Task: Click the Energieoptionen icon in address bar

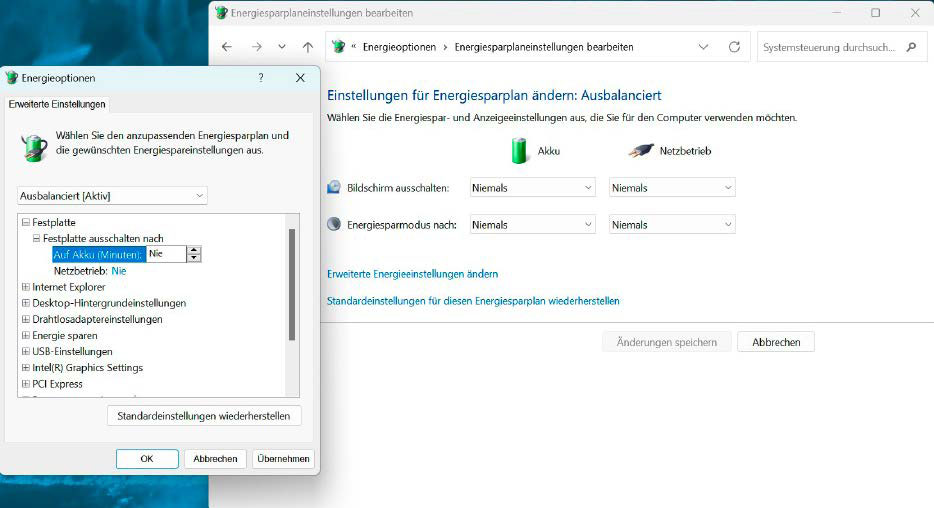Action: coord(339,47)
